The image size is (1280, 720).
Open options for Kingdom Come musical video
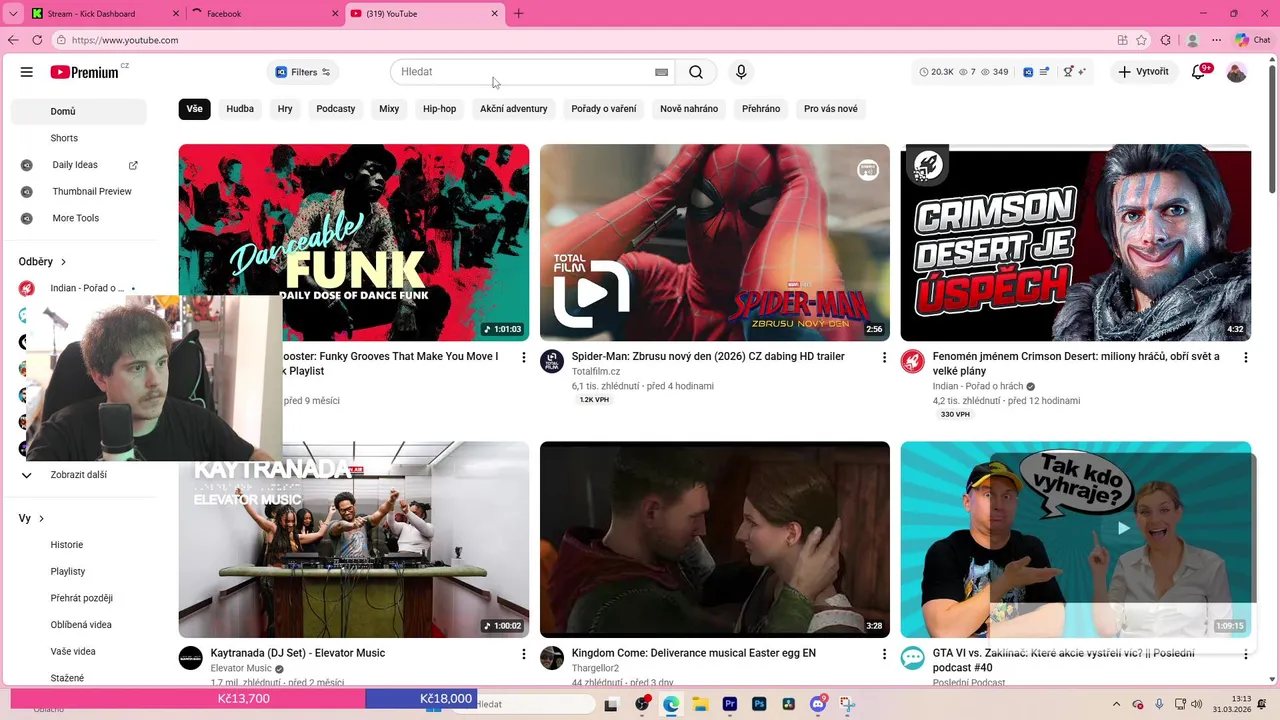coord(884,654)
